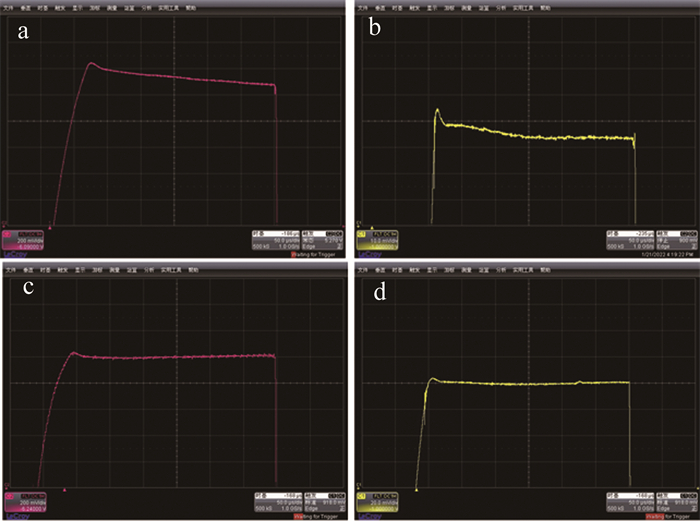
Task: Click the yellow trigger delay marker in panel d
Action: coord(416,490)
